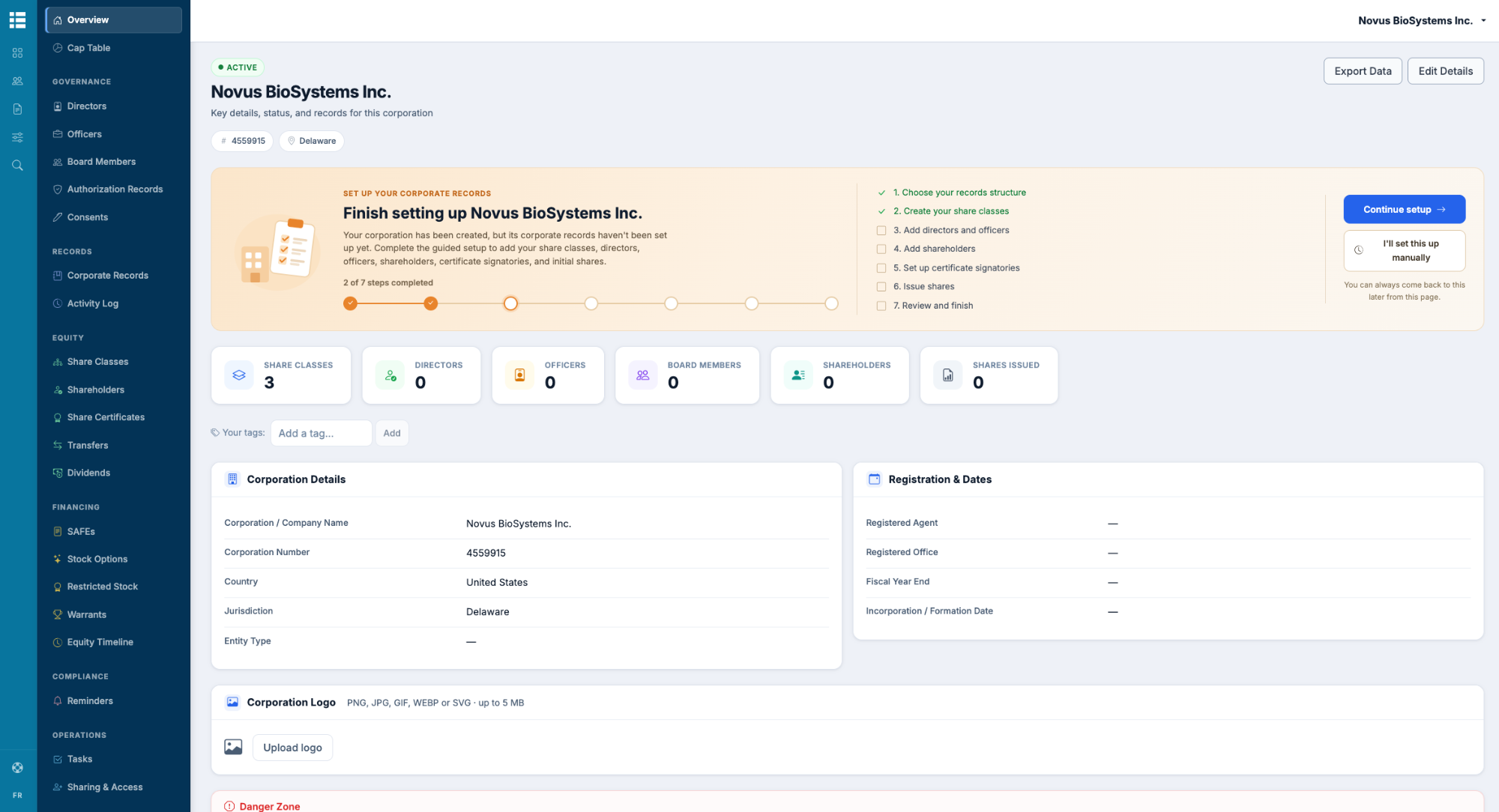Open Share Certificates in sidebar
Image resolution: width=1499 pixels, height=812 pixels.
click(x=113, y=417)
